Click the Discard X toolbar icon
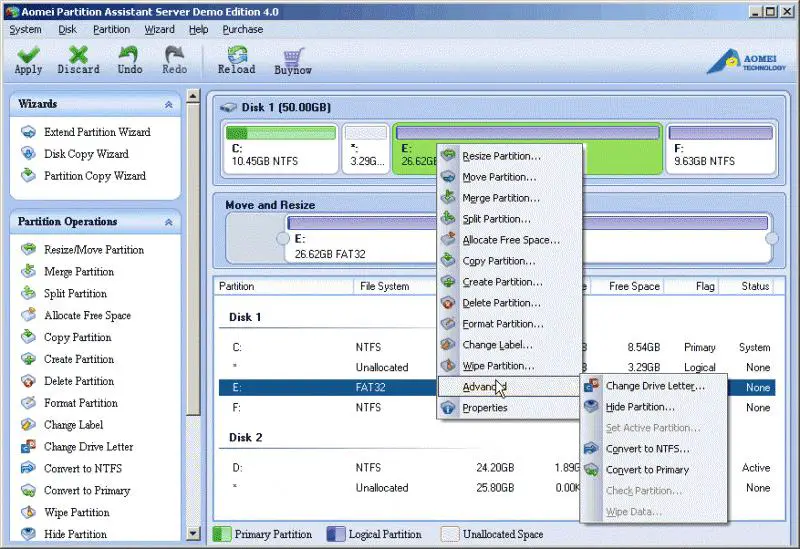This screenshot has height=549, width=800. click(x=78, y=54)
